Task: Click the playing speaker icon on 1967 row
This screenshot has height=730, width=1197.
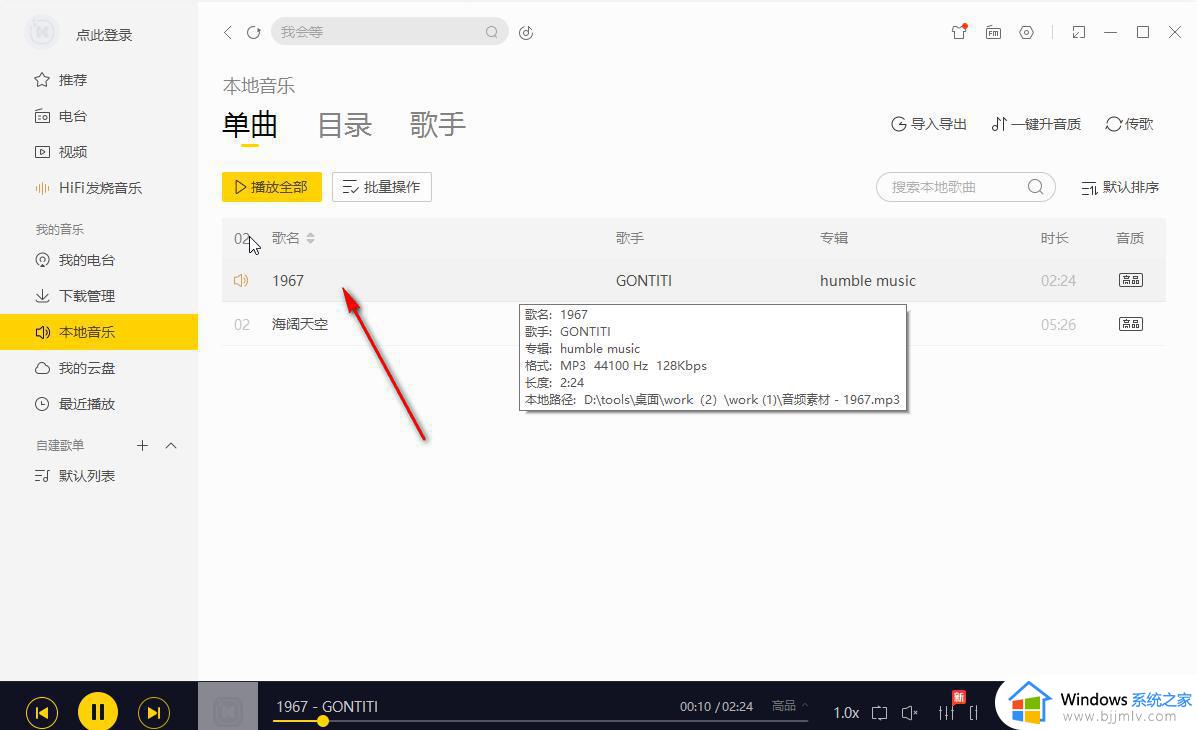Action: (241, 280)
